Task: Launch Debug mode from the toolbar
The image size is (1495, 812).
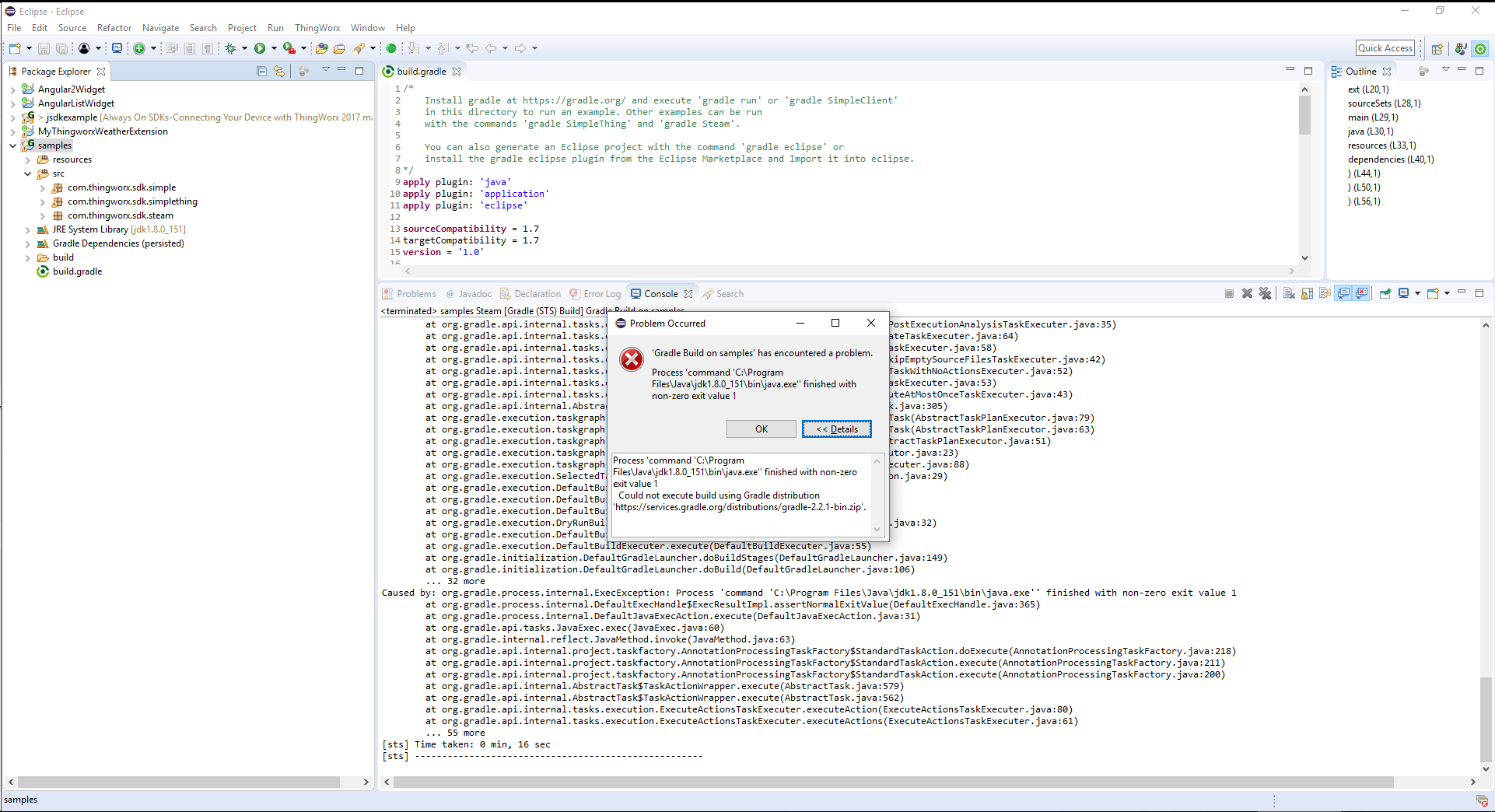Action: pos(231,47)
